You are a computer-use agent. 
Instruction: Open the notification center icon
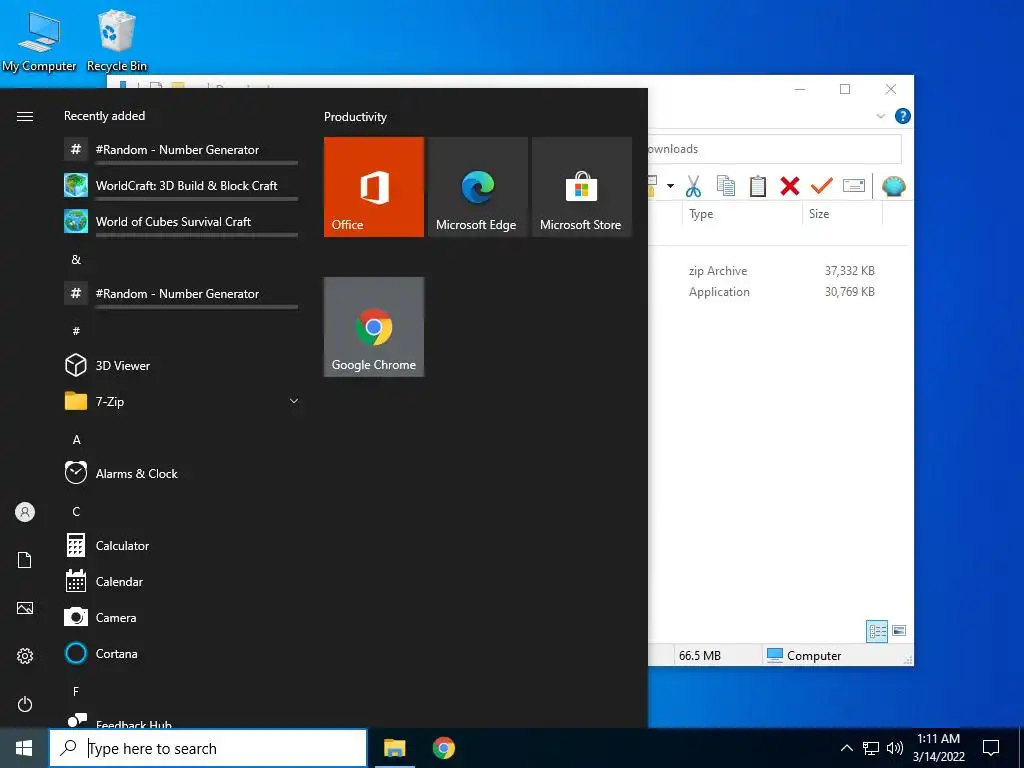pyautogui.click(x=991, y=748)
